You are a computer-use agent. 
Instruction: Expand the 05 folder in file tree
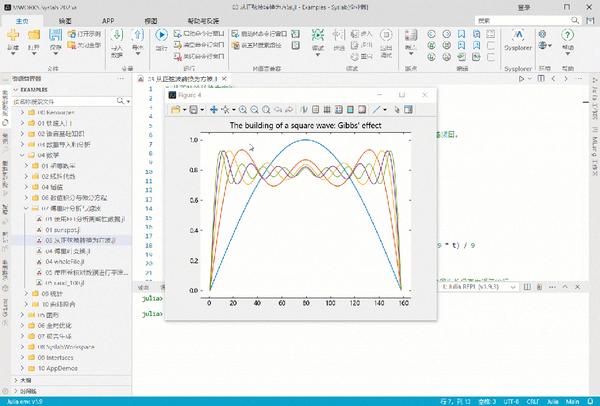tap(23, 315)
